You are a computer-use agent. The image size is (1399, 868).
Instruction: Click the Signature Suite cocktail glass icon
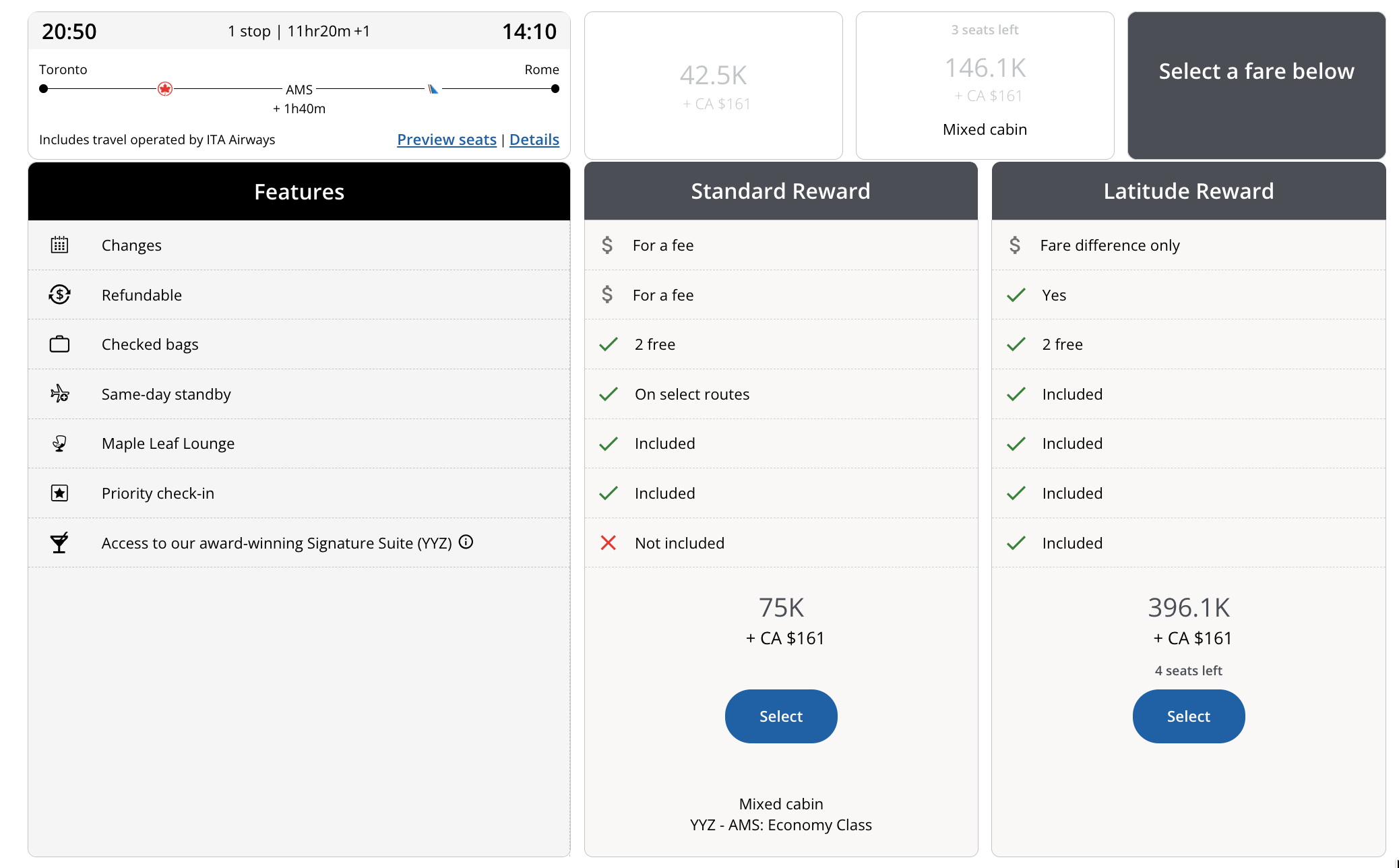click(x=59, y=542)
